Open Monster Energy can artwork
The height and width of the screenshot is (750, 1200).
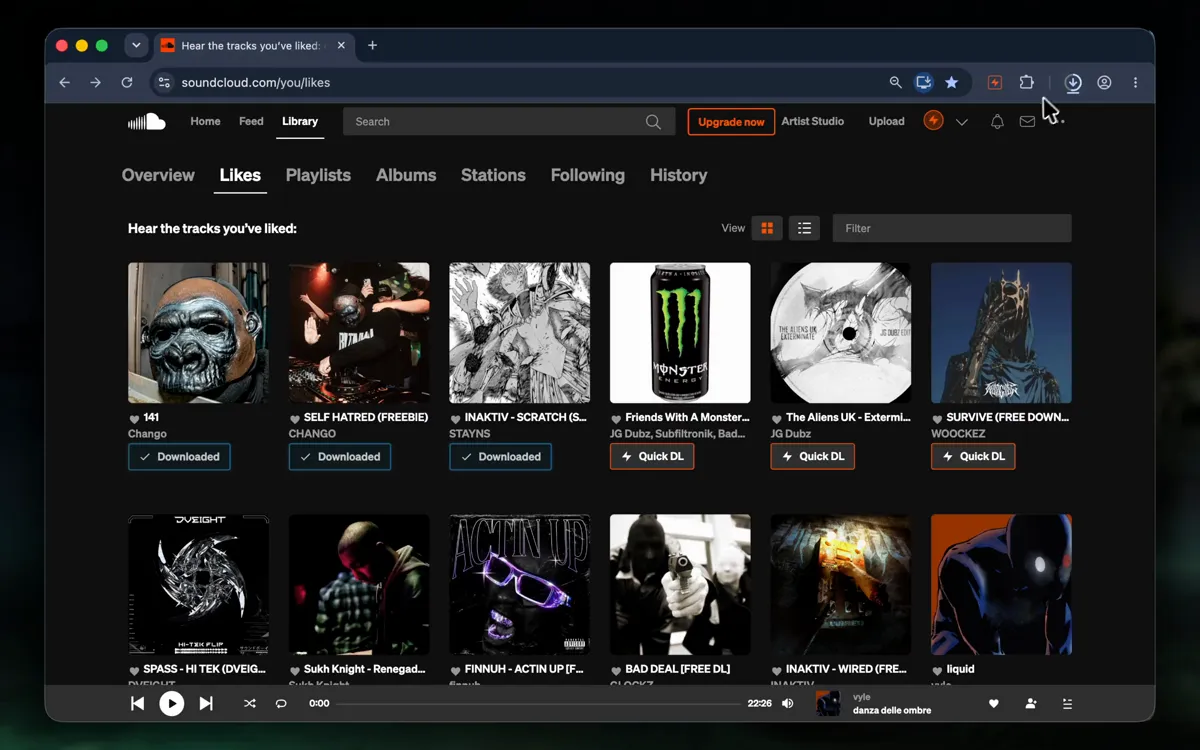point(680,333)
